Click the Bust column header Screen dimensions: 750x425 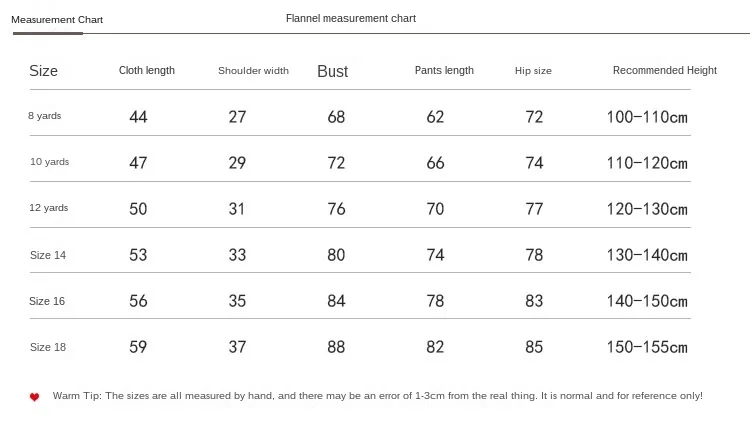click(332, 71)
